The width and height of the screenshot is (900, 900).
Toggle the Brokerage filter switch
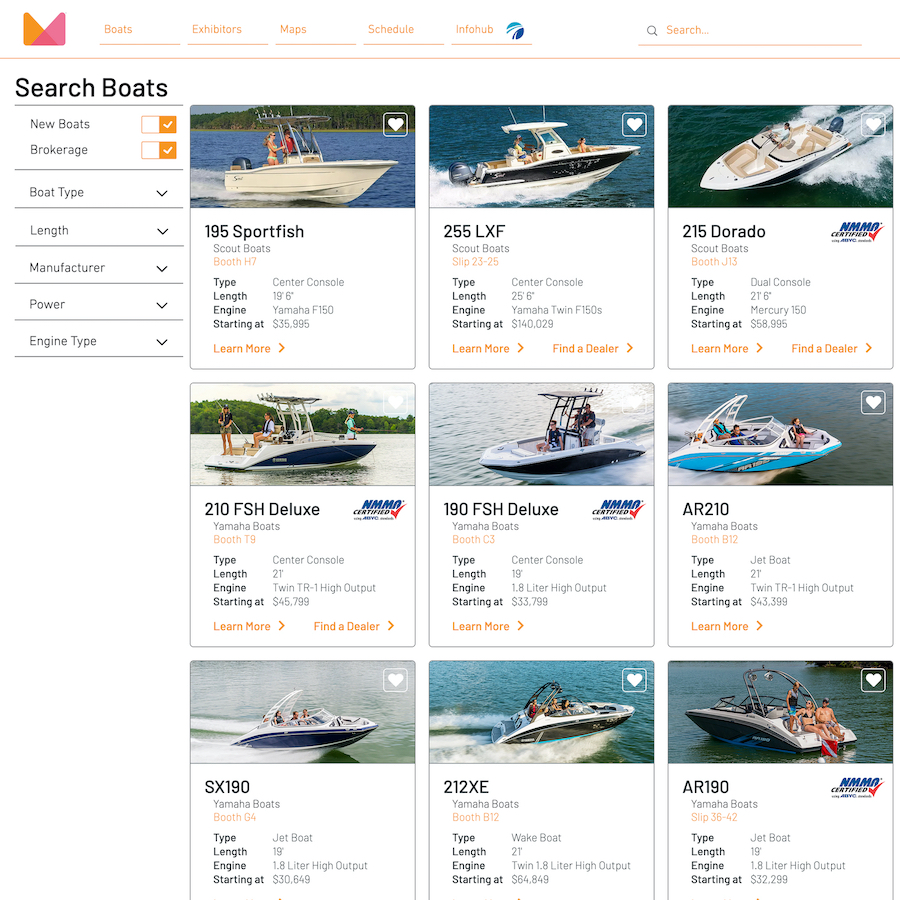[x=159, y=150]
